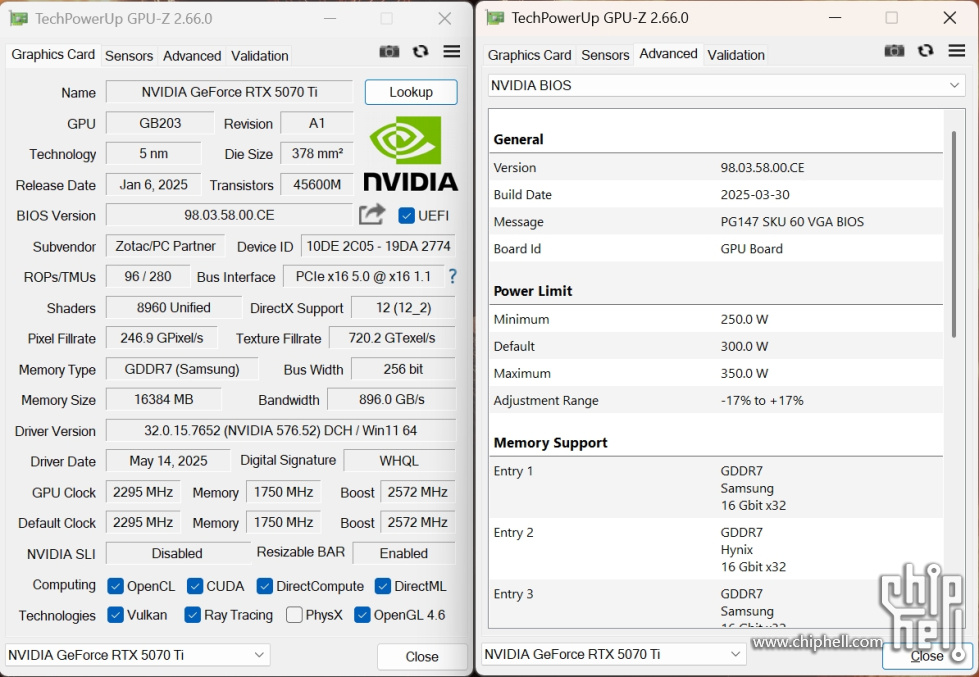979x677 pixels.
Task: Click the Build Date value 2025-03-30
Action: [755, 195]
